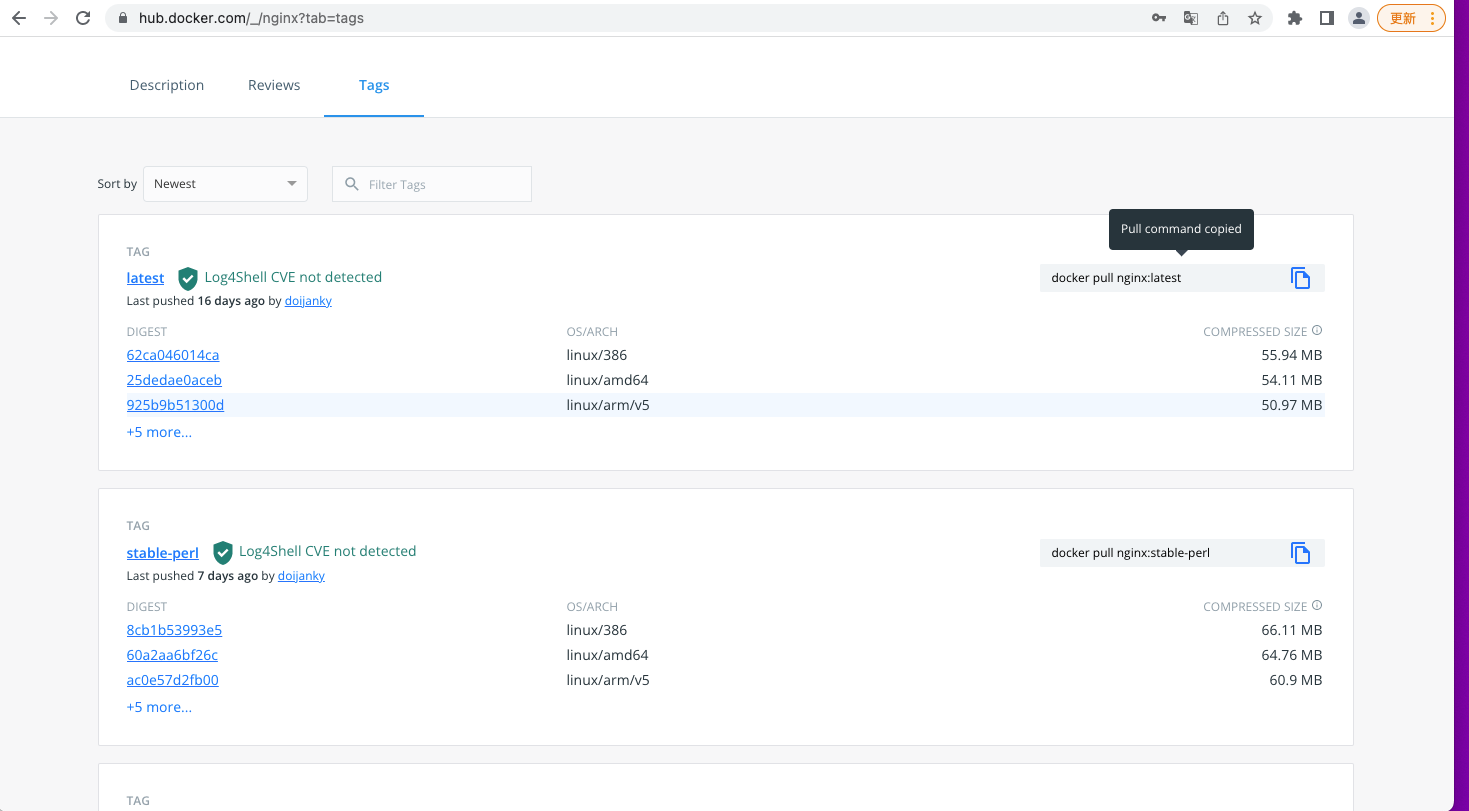The image size is (1469, 811).
Task: Click search icon in Filter Tags box
Action: pos(351,184)
